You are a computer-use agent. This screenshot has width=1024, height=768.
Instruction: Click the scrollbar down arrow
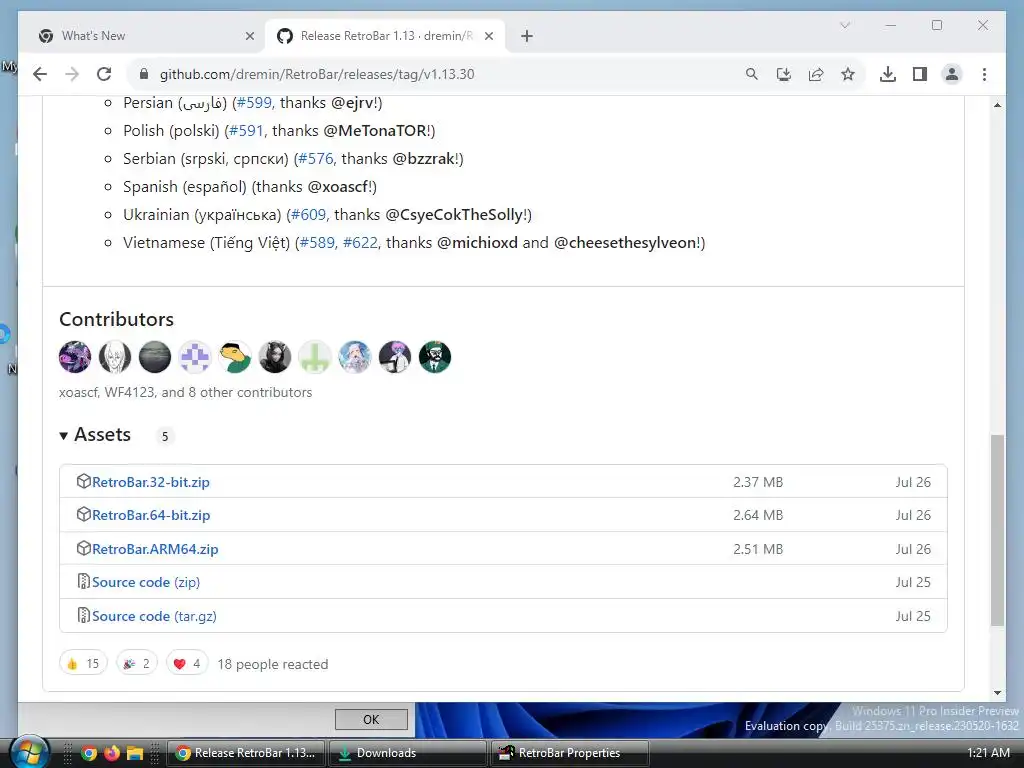[997, 693]
